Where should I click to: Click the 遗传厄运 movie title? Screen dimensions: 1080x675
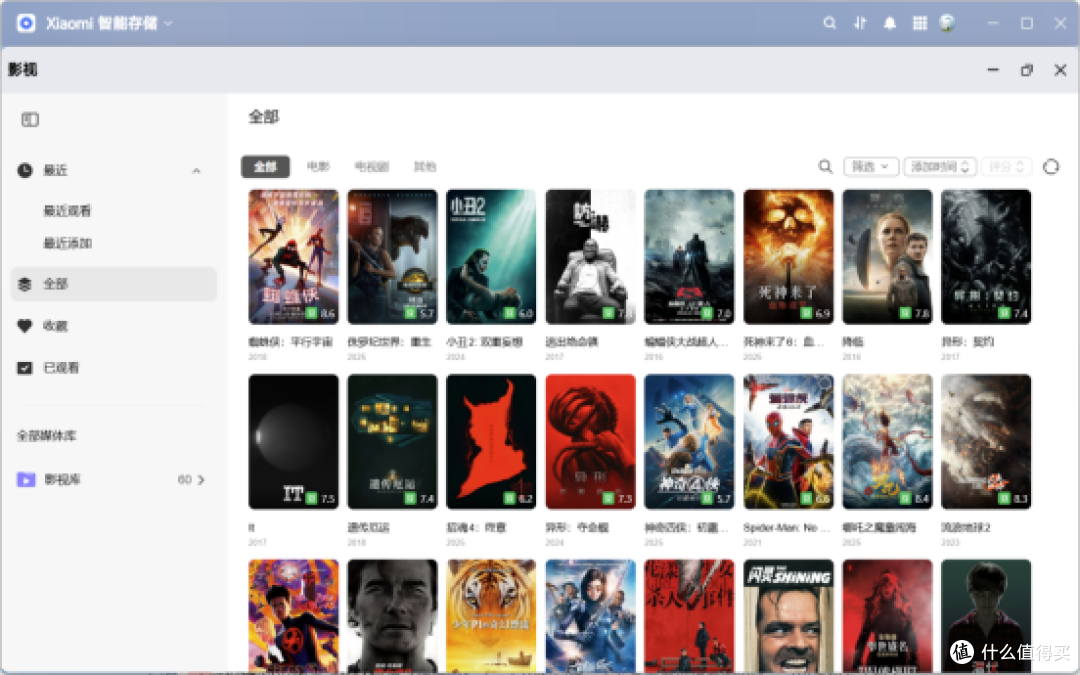coord(368,528)
